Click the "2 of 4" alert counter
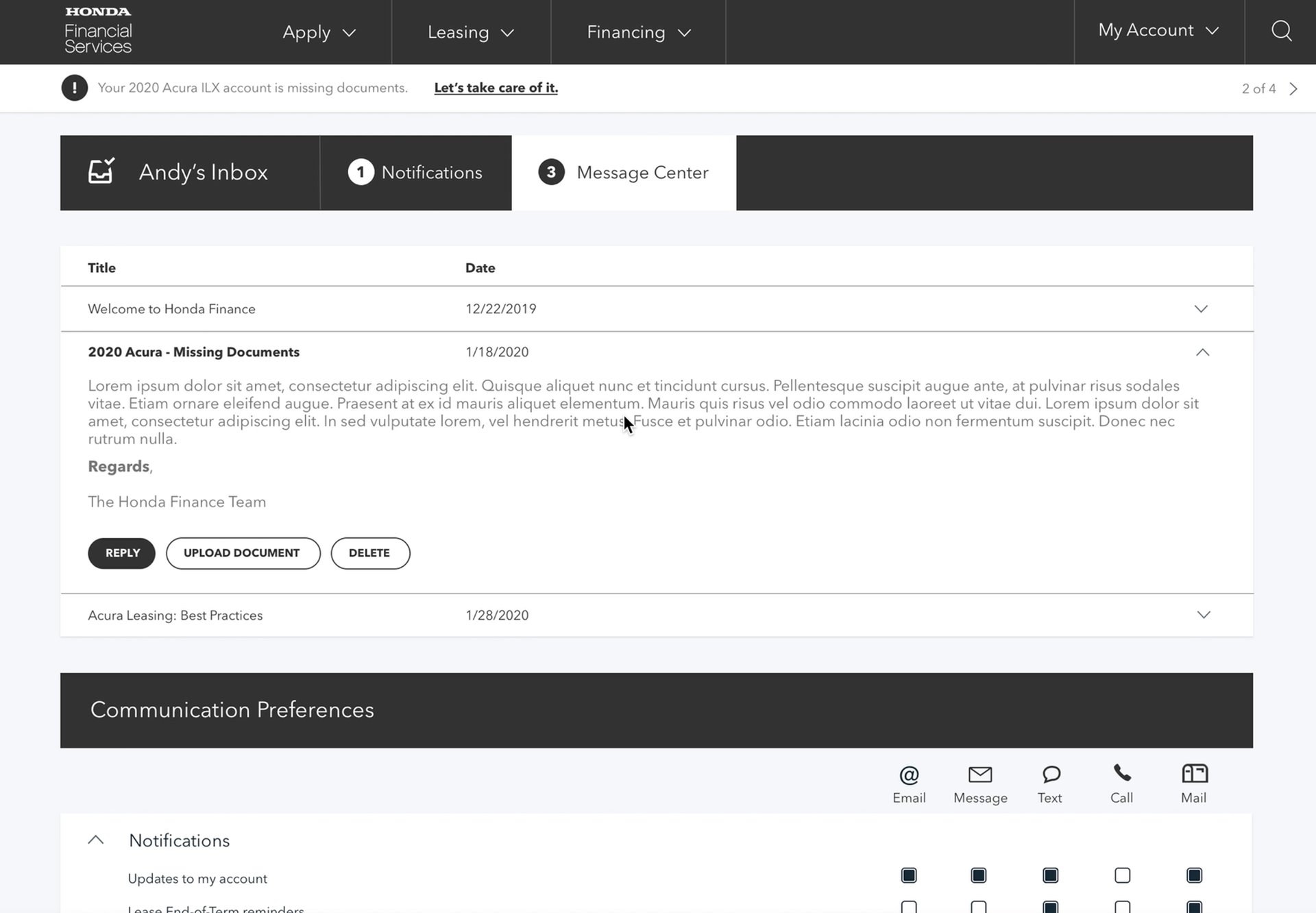 (x=1258, y=88)
